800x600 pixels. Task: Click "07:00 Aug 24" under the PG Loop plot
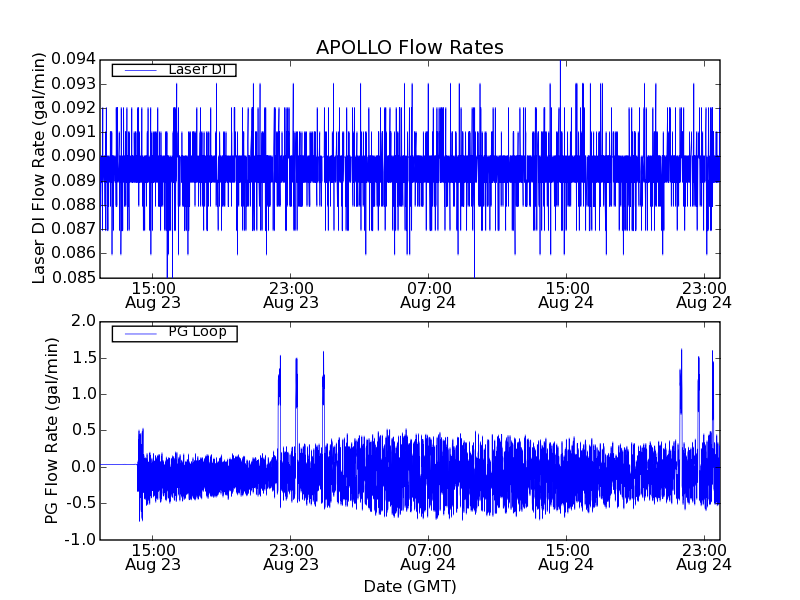[x=428, y=558]
